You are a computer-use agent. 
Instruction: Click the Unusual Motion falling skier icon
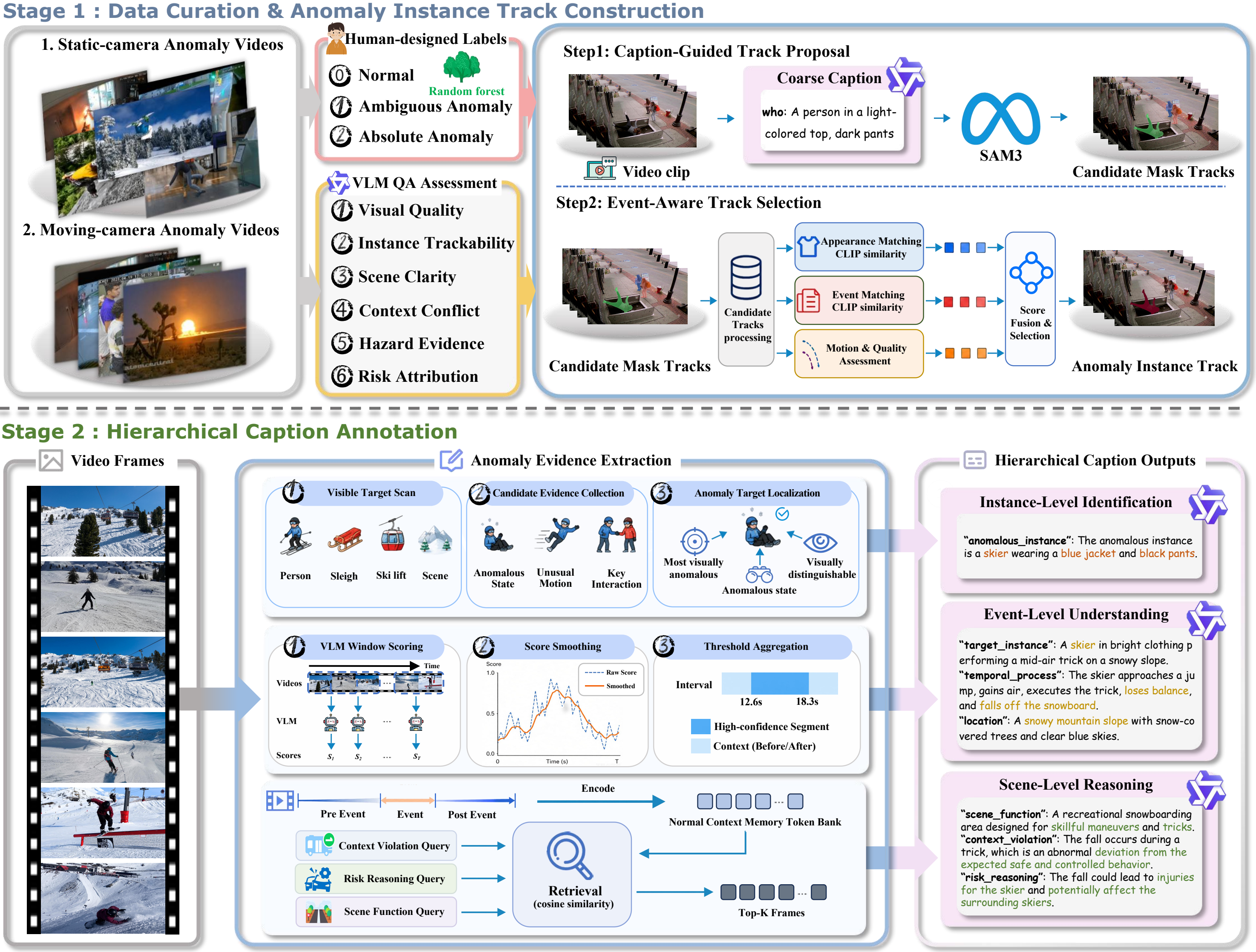[557, 534]
